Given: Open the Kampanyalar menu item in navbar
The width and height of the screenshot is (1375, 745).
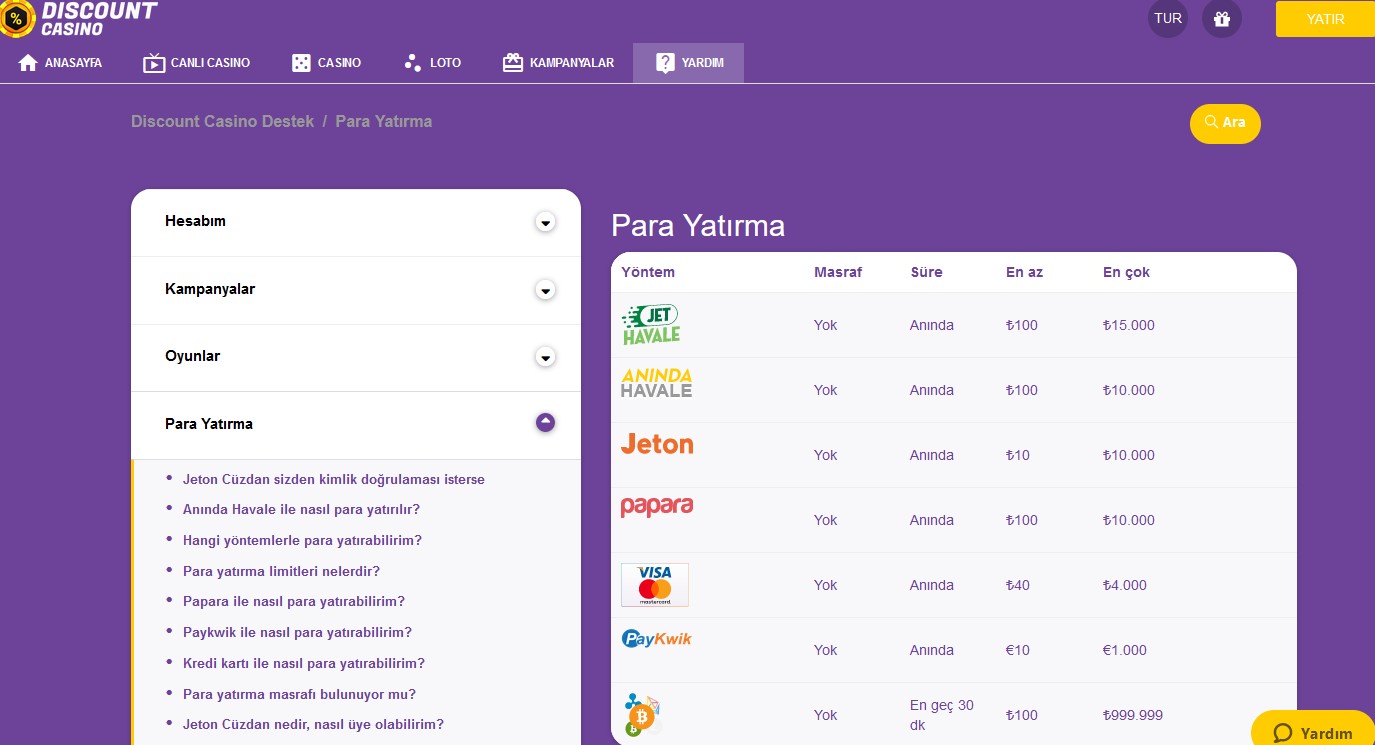Looking at the screenshot, I should pos(558,63).
